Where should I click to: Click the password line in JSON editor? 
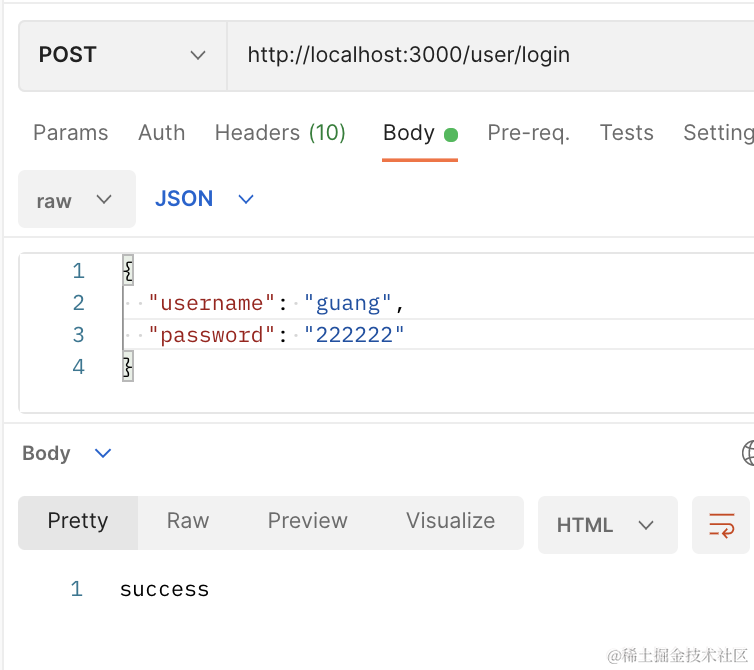tap(276, 335)
